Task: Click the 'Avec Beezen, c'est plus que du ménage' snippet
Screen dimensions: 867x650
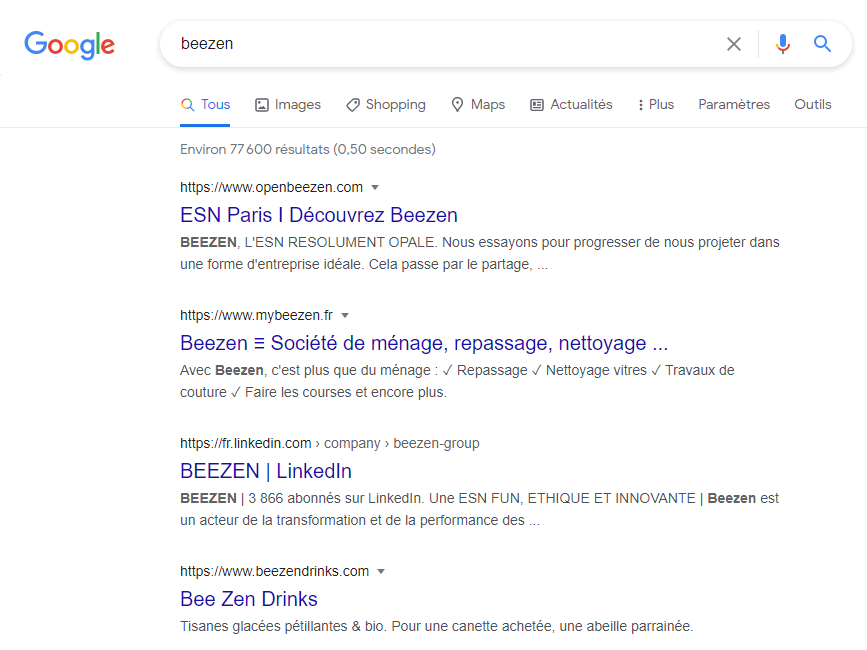Action: pyautogui.click(x=457, y=381)
